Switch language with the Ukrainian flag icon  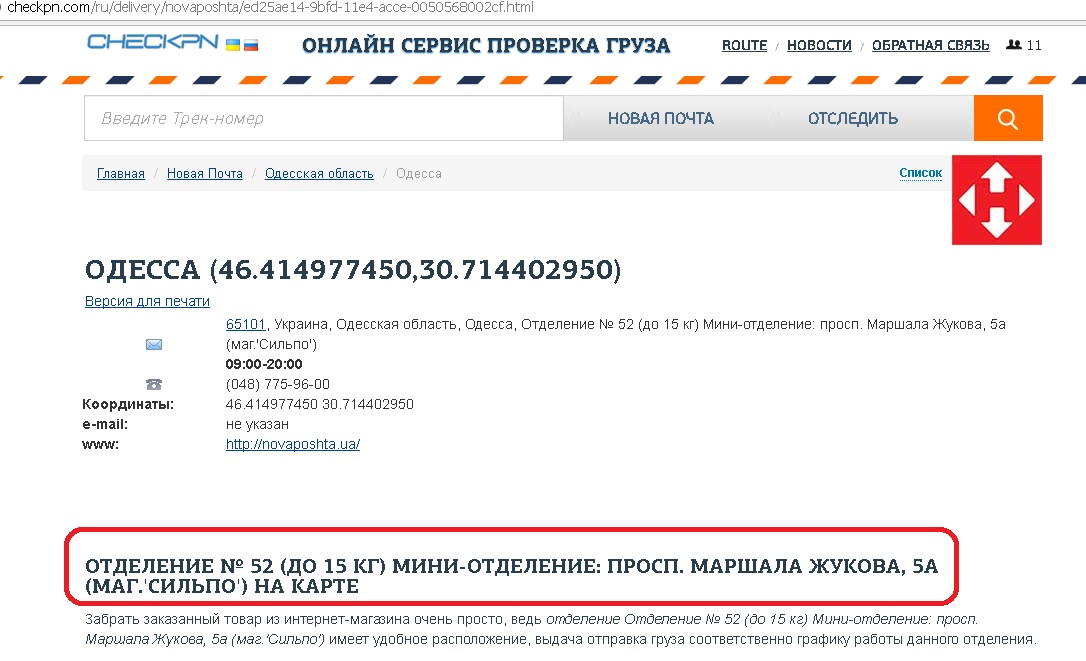(233, 45)
